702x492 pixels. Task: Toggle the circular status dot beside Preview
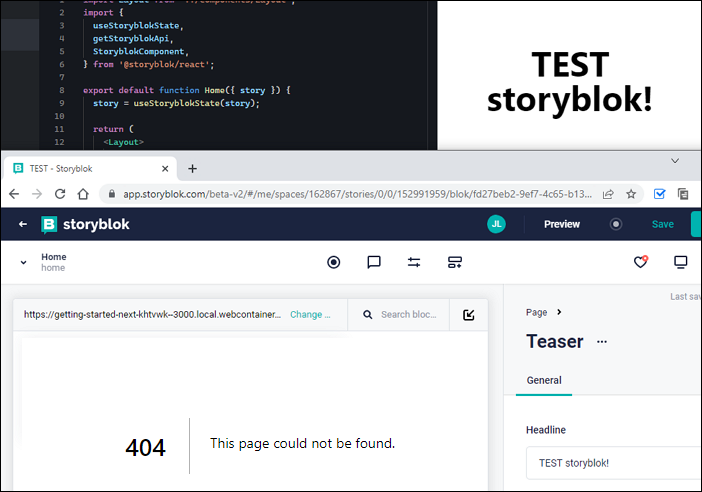pyautogui.click(x=616, y=224)
